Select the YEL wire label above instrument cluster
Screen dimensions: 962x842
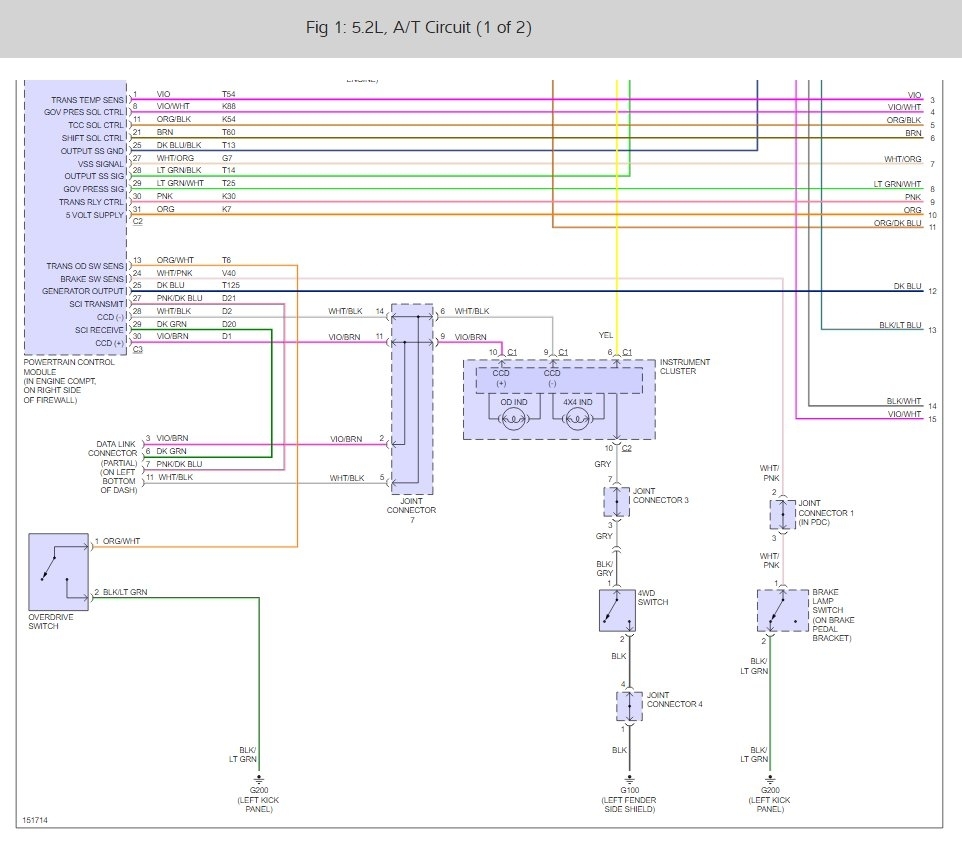606,336
